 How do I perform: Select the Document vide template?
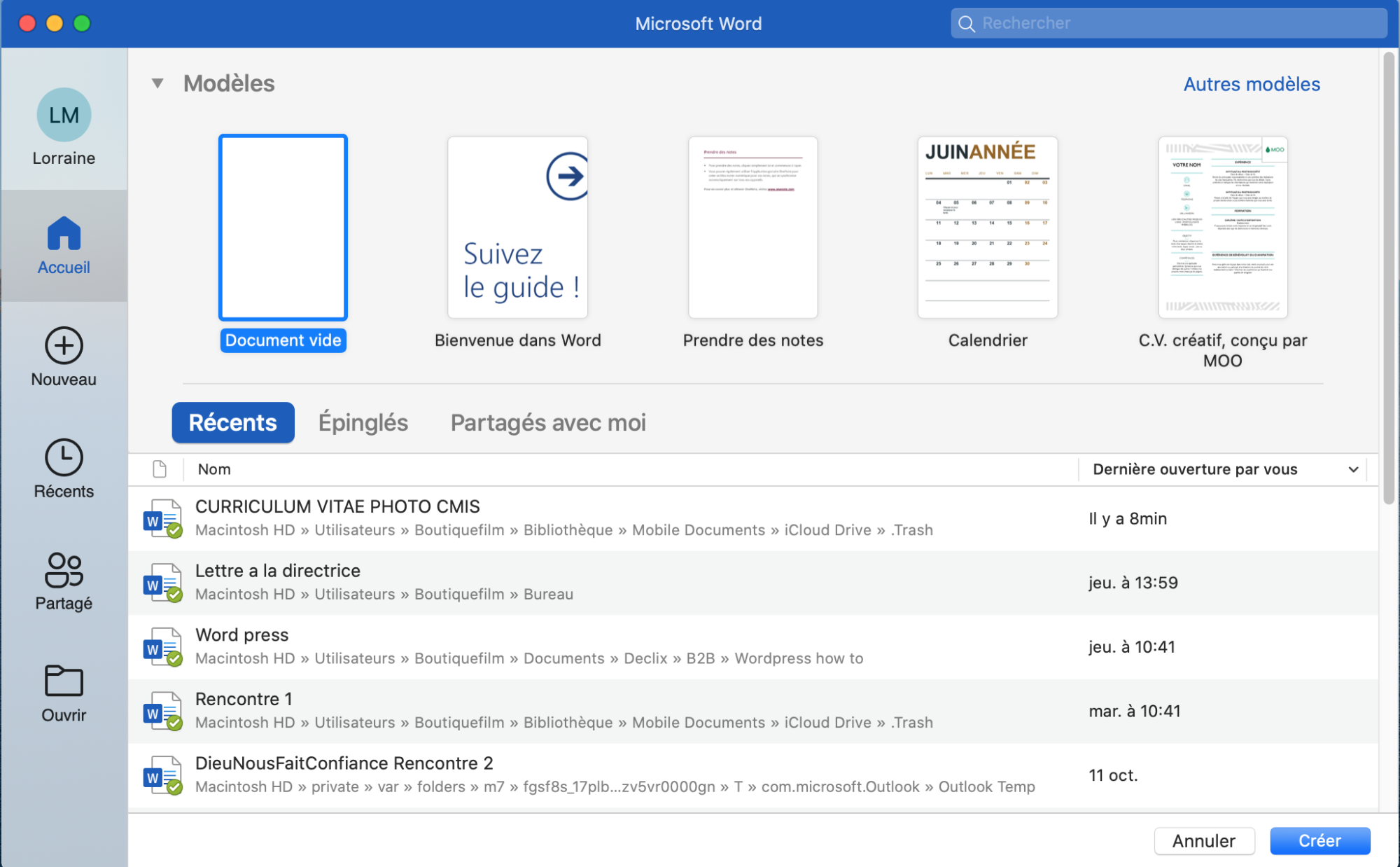tap(283, 228)
